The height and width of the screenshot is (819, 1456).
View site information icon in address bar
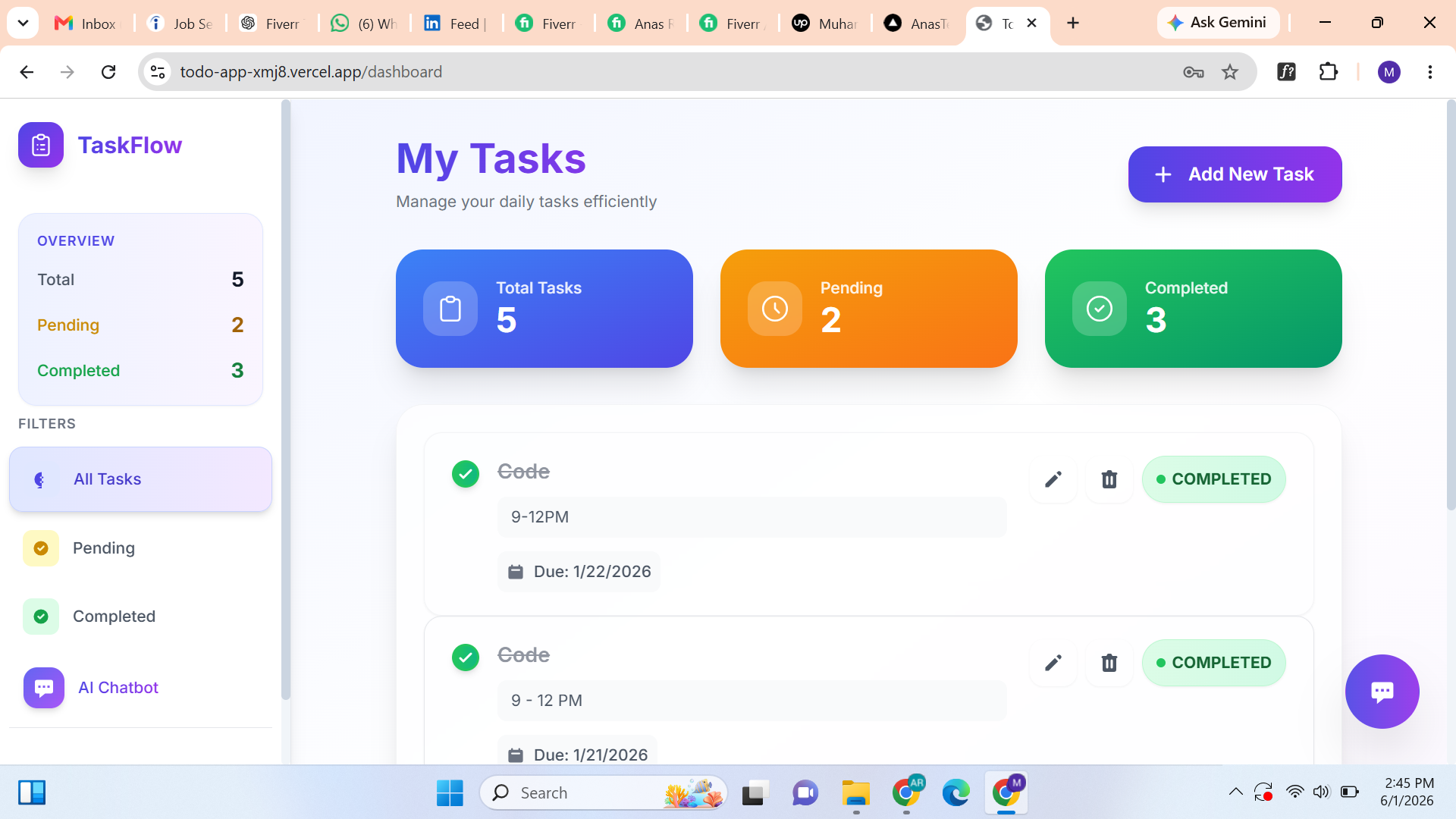tap(158, 72)
